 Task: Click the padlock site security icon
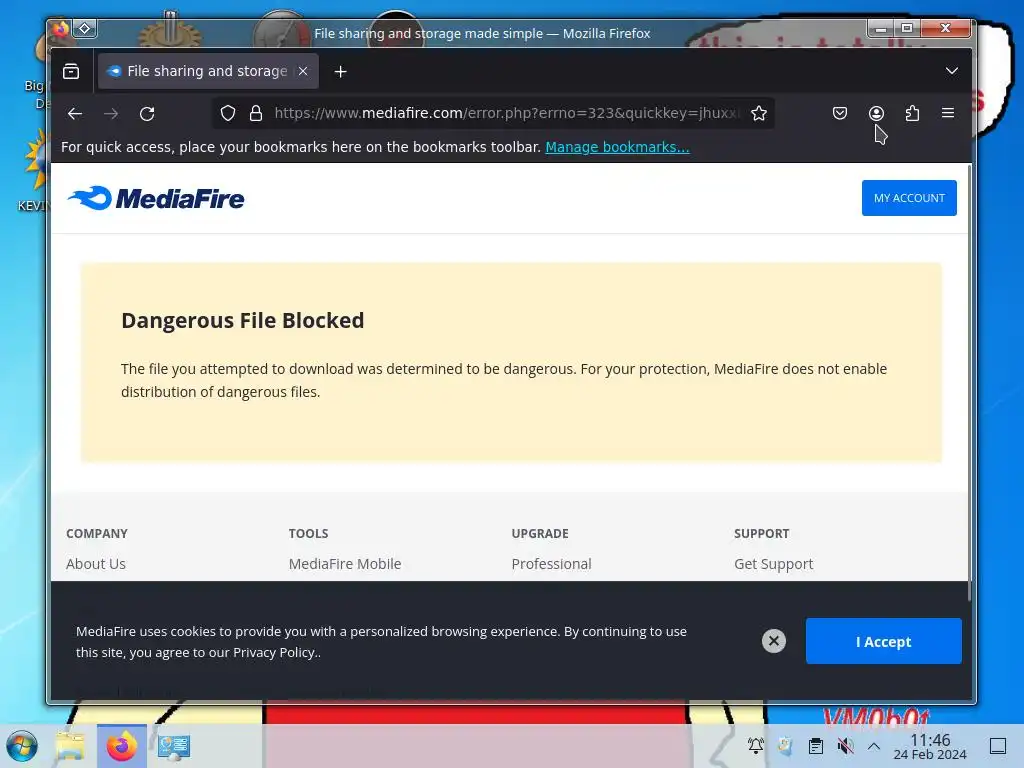(256, 114)
